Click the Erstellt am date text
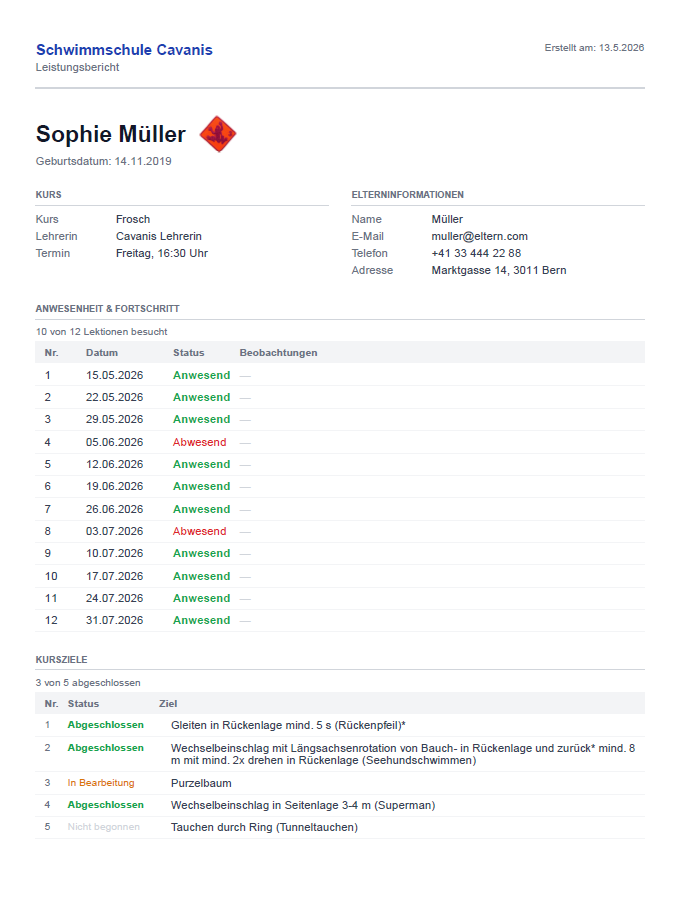The image size is (678, 907). tap(594, 47)
